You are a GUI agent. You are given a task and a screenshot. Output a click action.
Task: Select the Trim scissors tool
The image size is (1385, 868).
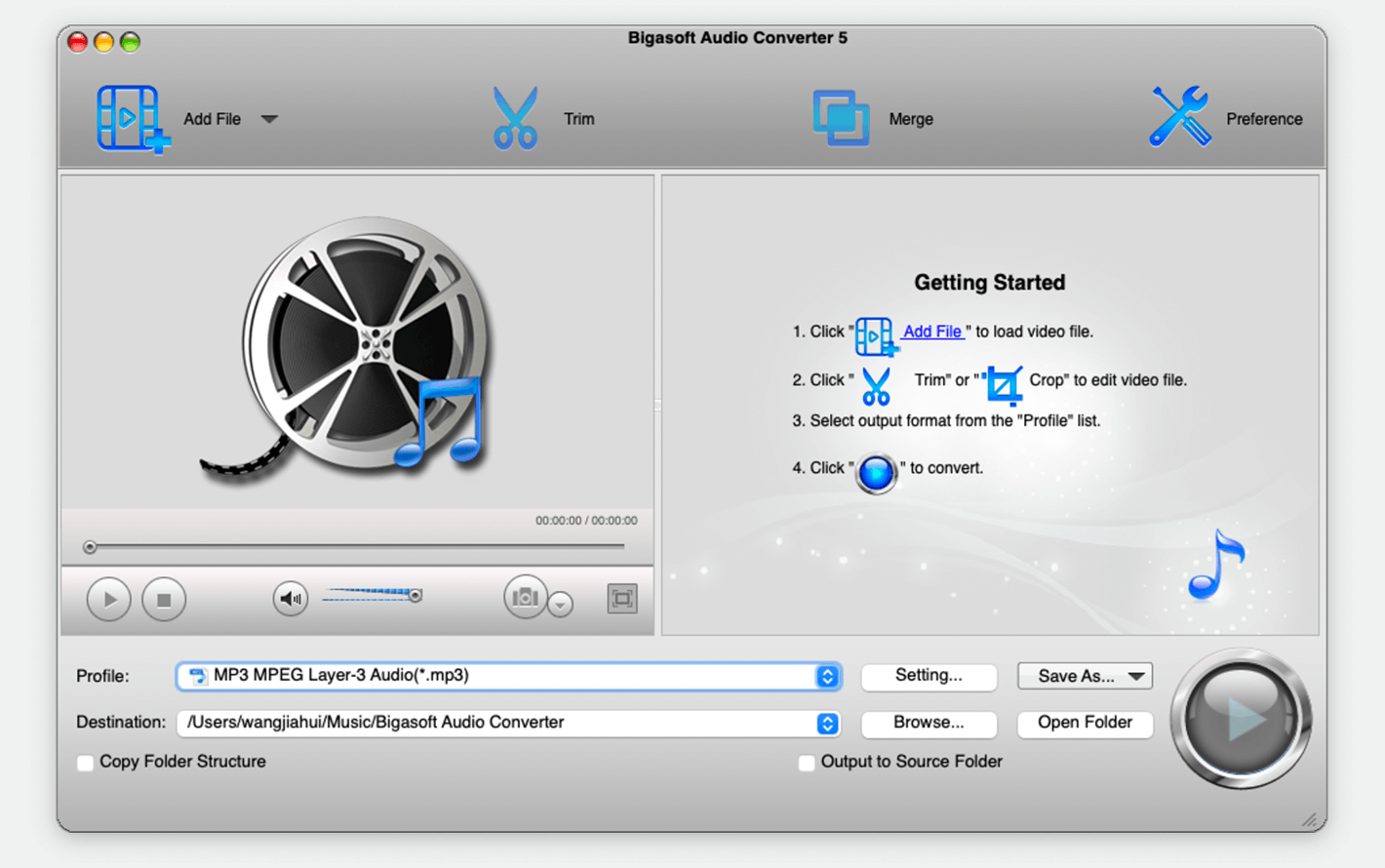pos(515,118)
